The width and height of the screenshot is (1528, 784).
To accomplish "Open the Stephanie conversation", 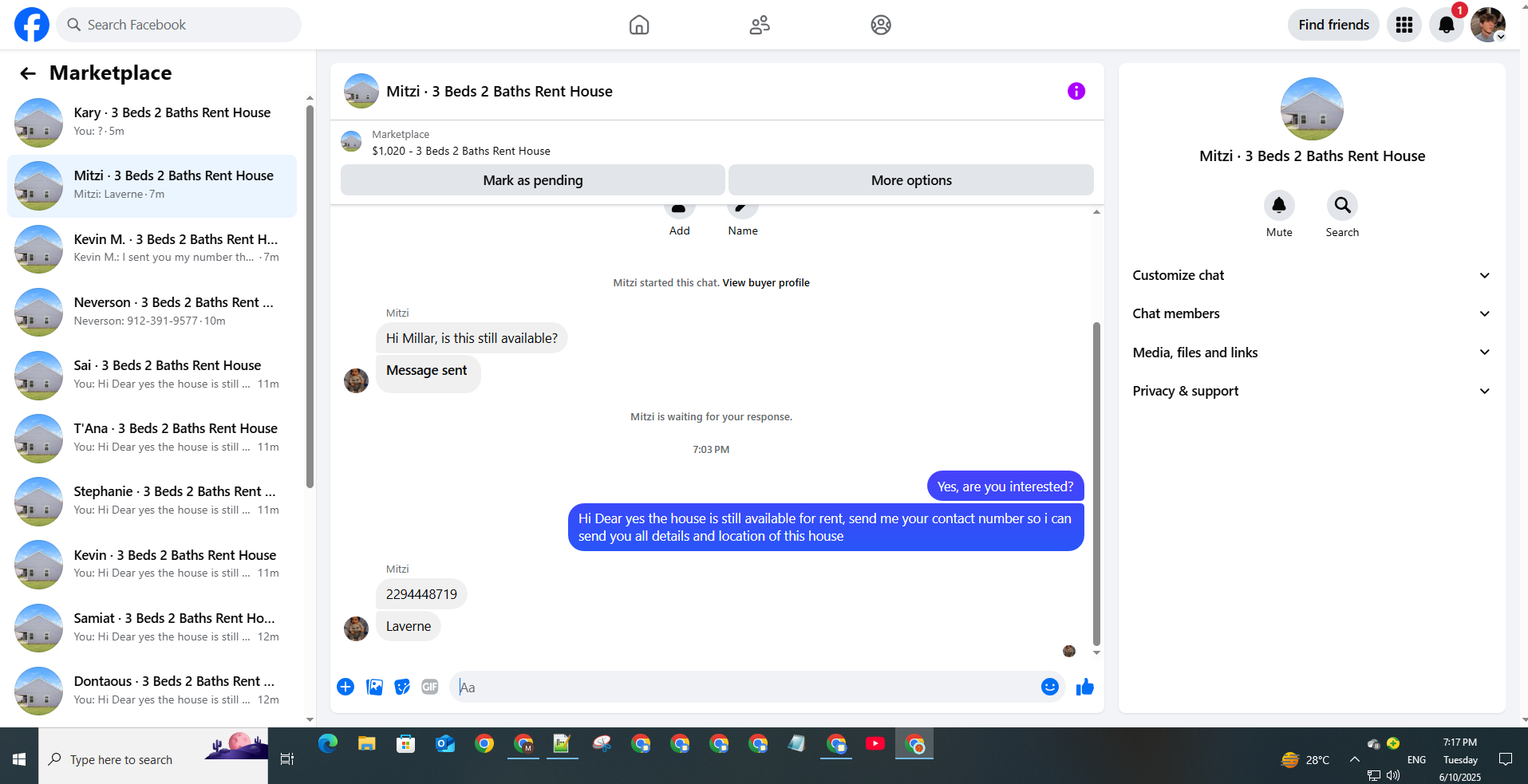I will pos(152,502).
